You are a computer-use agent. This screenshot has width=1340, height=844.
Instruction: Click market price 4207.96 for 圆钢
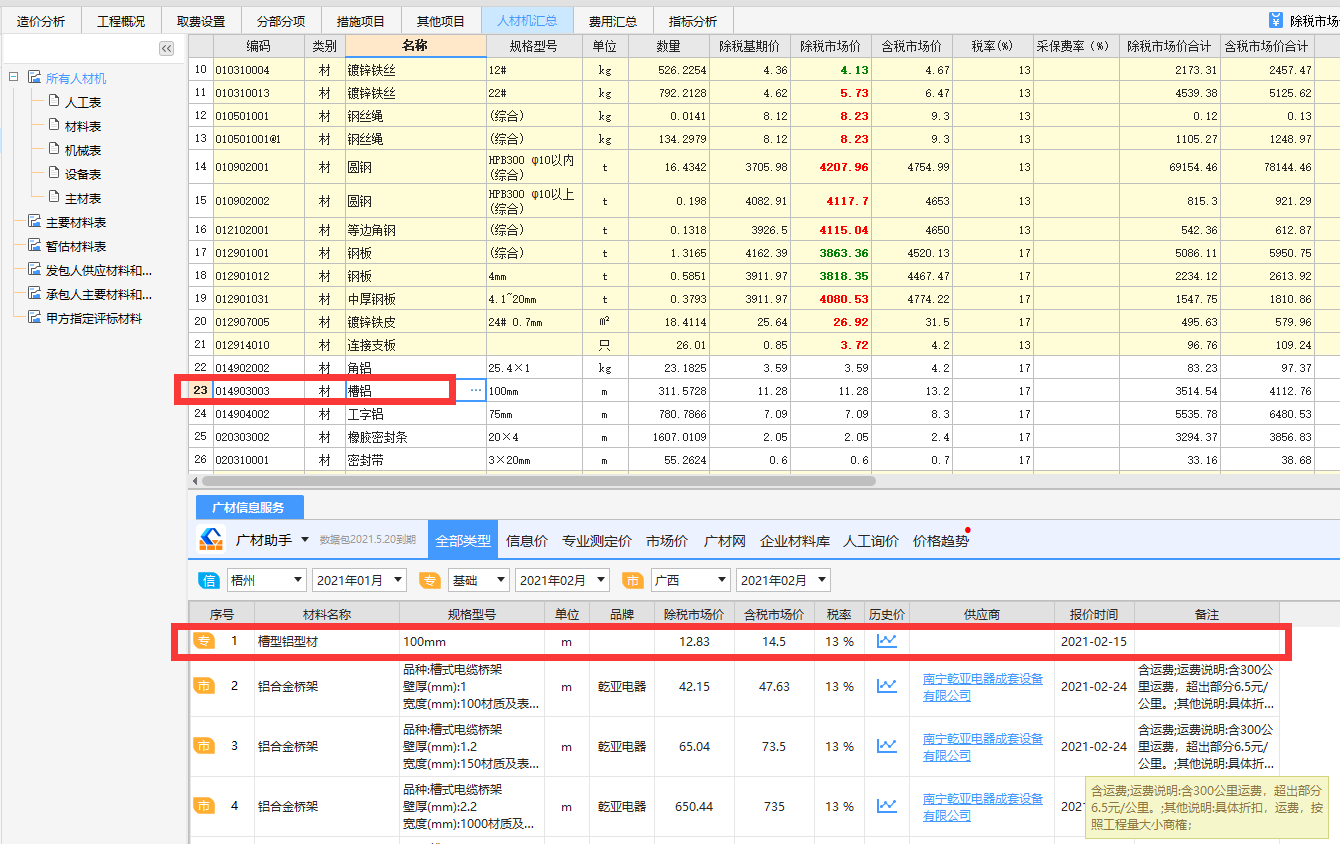[831, 167]
